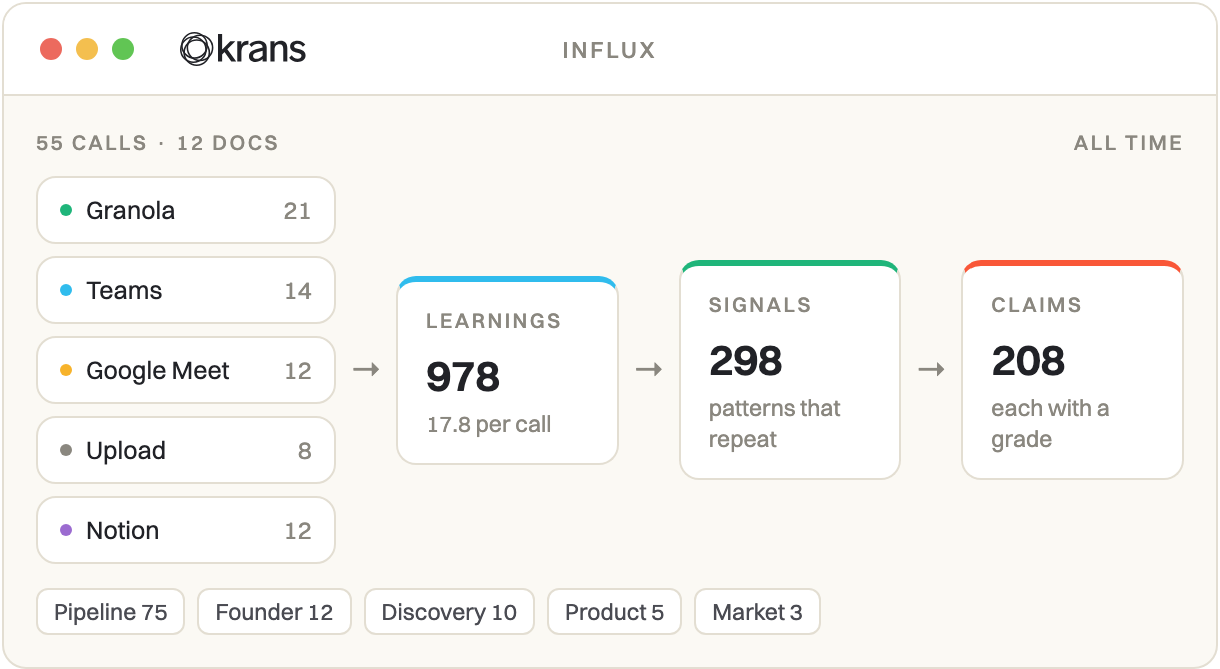Click the red close window button

click(51, 49)
